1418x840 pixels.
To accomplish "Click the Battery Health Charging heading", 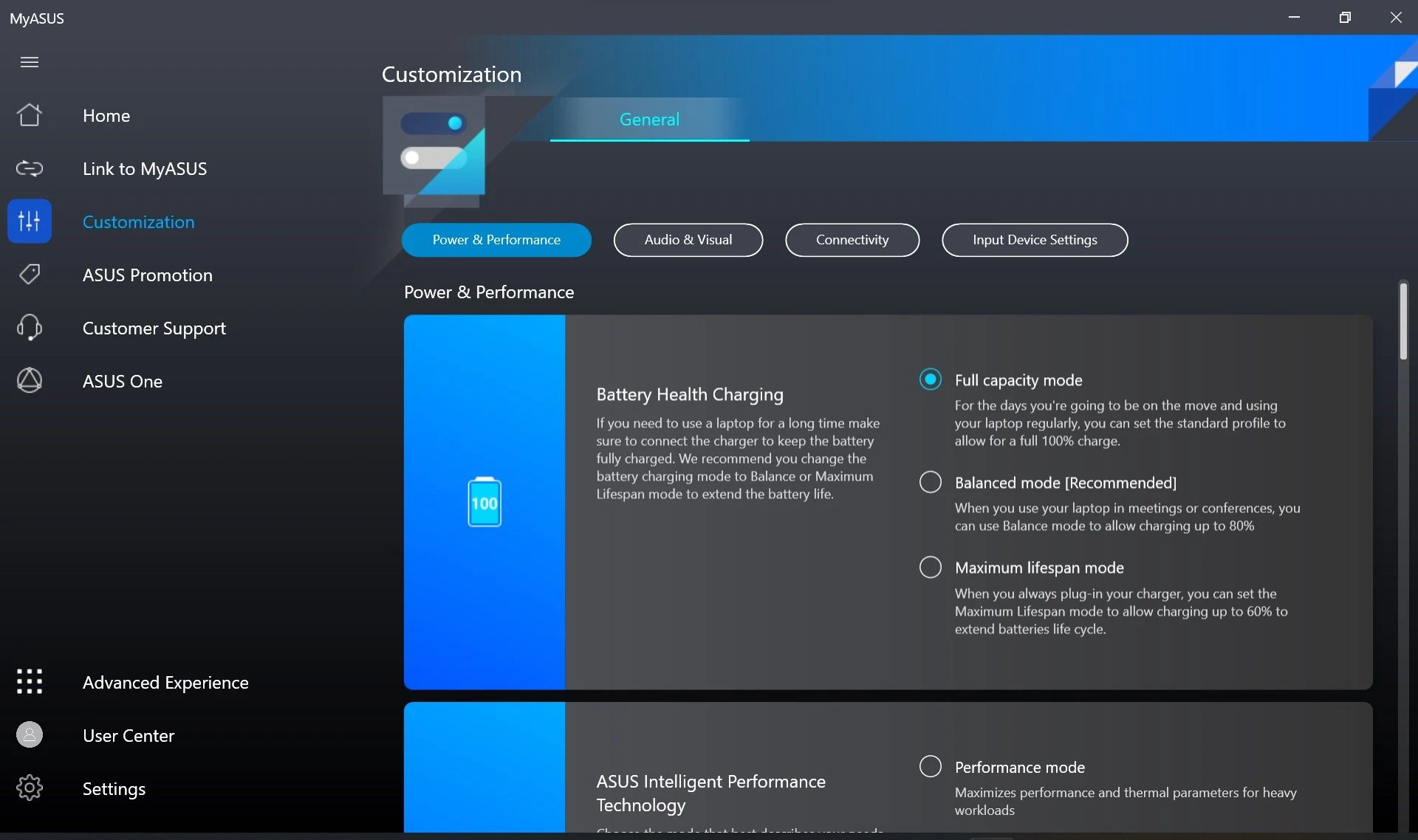I will click(x=690, y=395).
